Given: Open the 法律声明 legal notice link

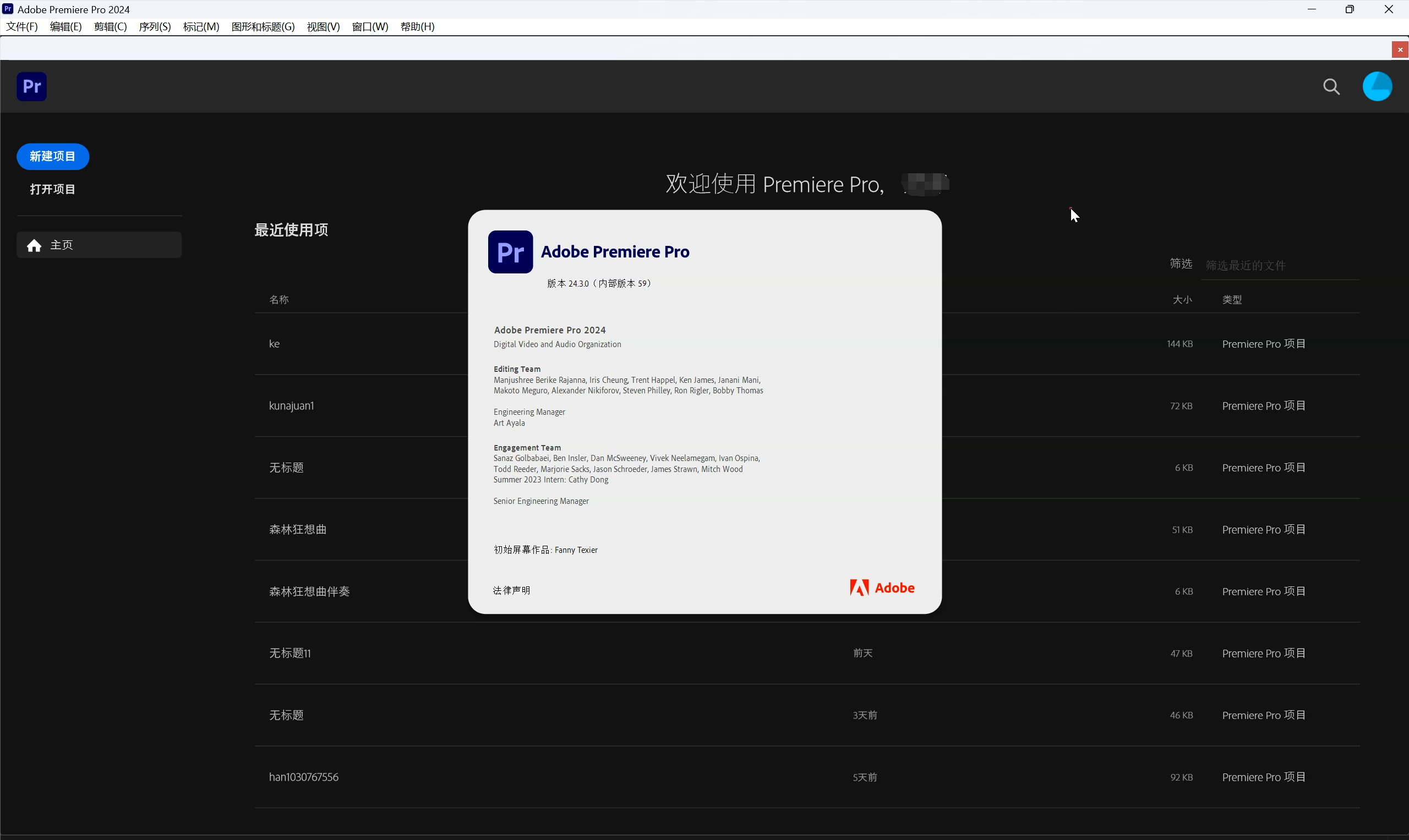Looking at the screenshot, I should 511,590.
